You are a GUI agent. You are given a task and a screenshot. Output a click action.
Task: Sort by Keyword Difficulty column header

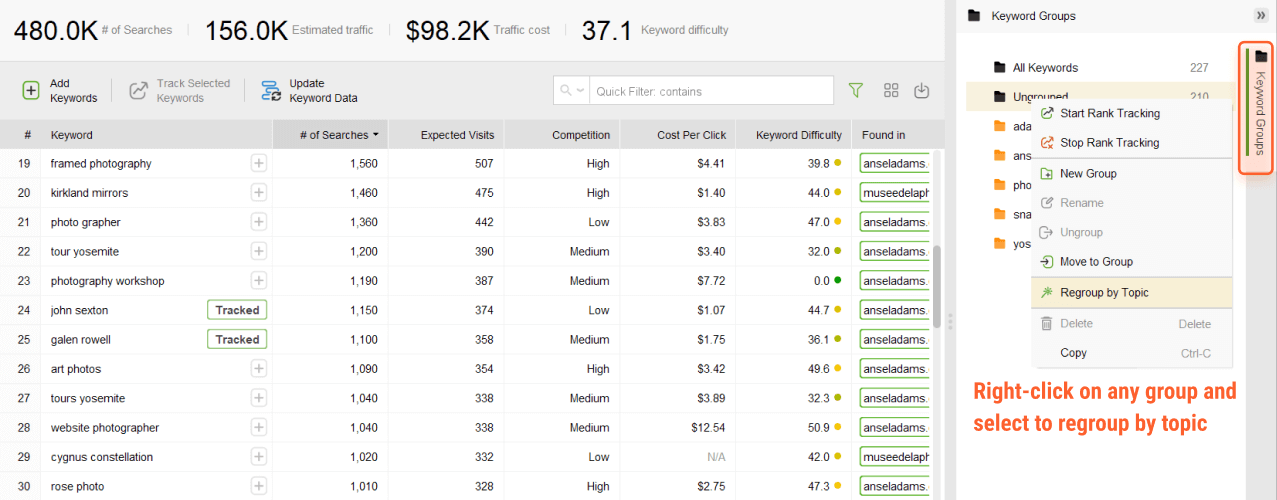[x=794, y=135]
